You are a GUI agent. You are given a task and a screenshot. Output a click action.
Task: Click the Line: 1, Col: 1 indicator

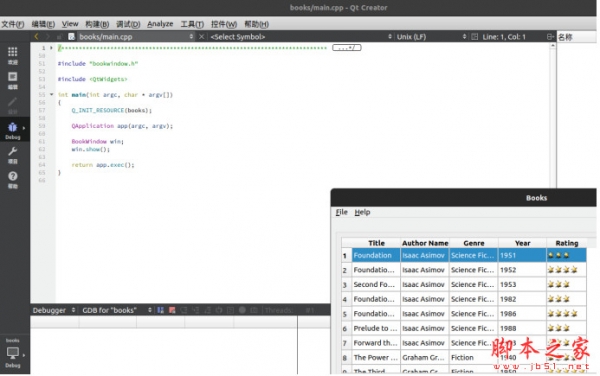[x=504, y=37]
